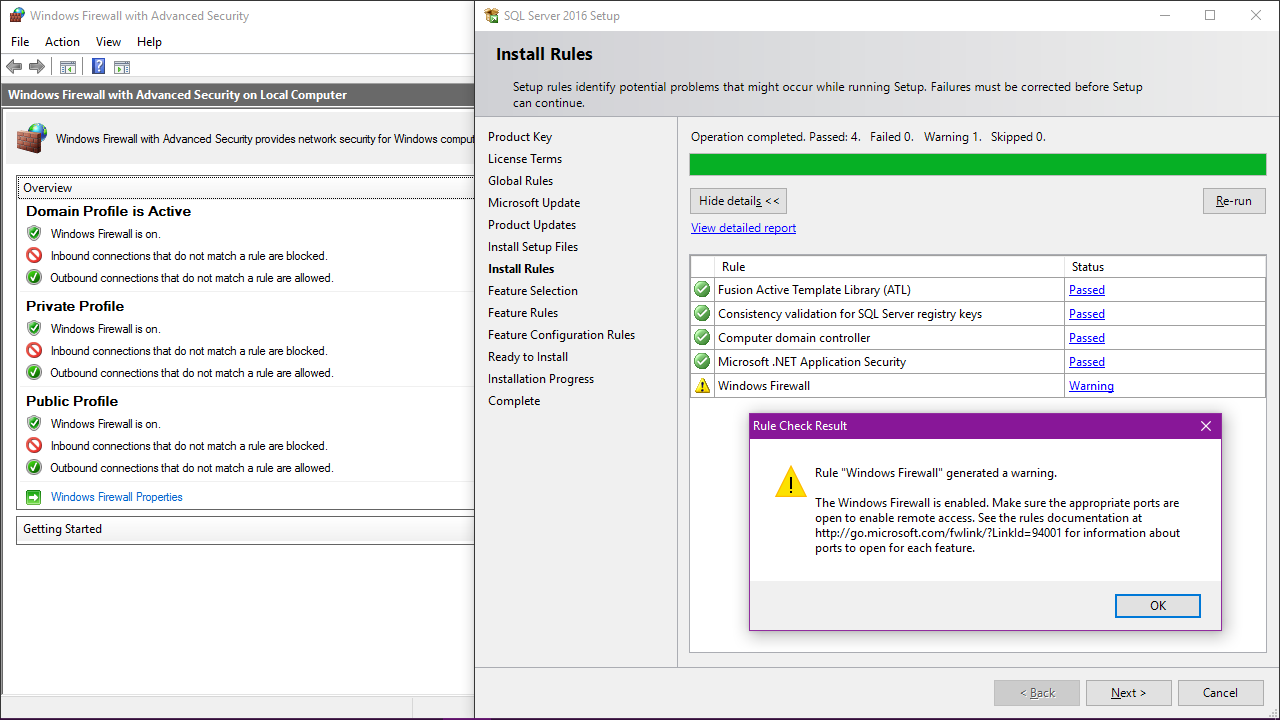Click warning triangle icon for Windows Firewall rule
The height and width of the screenshot is (720, 1280).
(x=702, y=386)
